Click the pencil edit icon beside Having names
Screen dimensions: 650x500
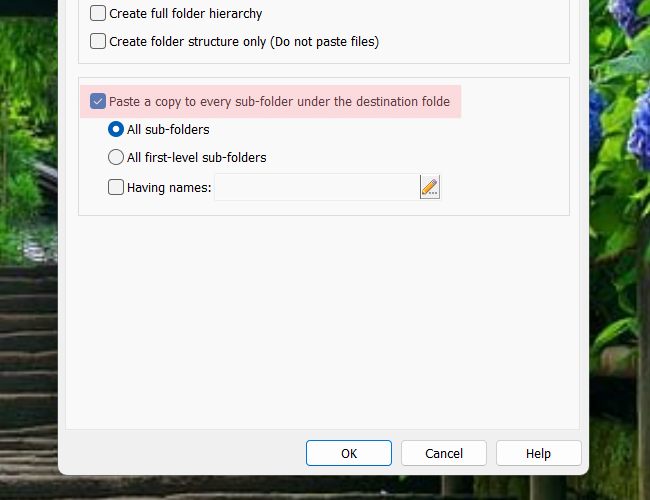point(430,187)
